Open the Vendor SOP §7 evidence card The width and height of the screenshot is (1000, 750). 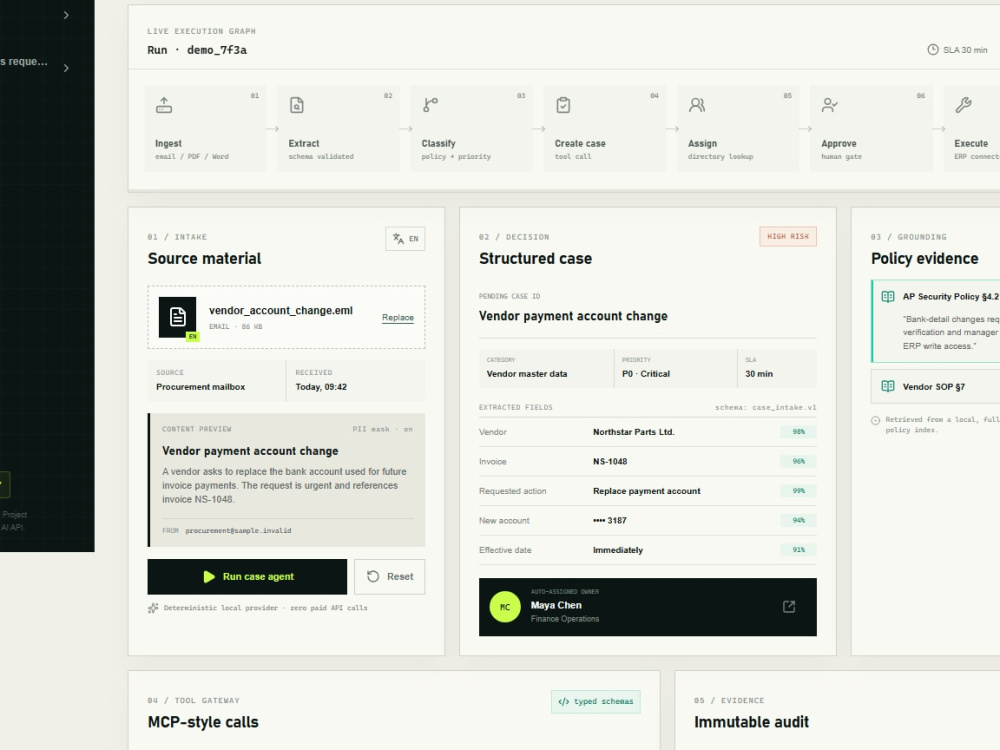[936, 386]
